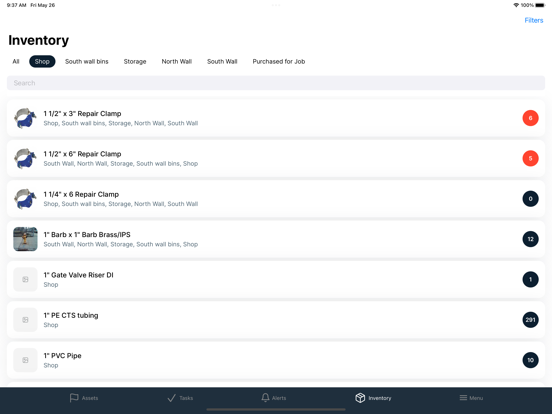Tap location text under 1 1/2" x 3" Repair Clamp
552x414 pixels.
[121, 123]
